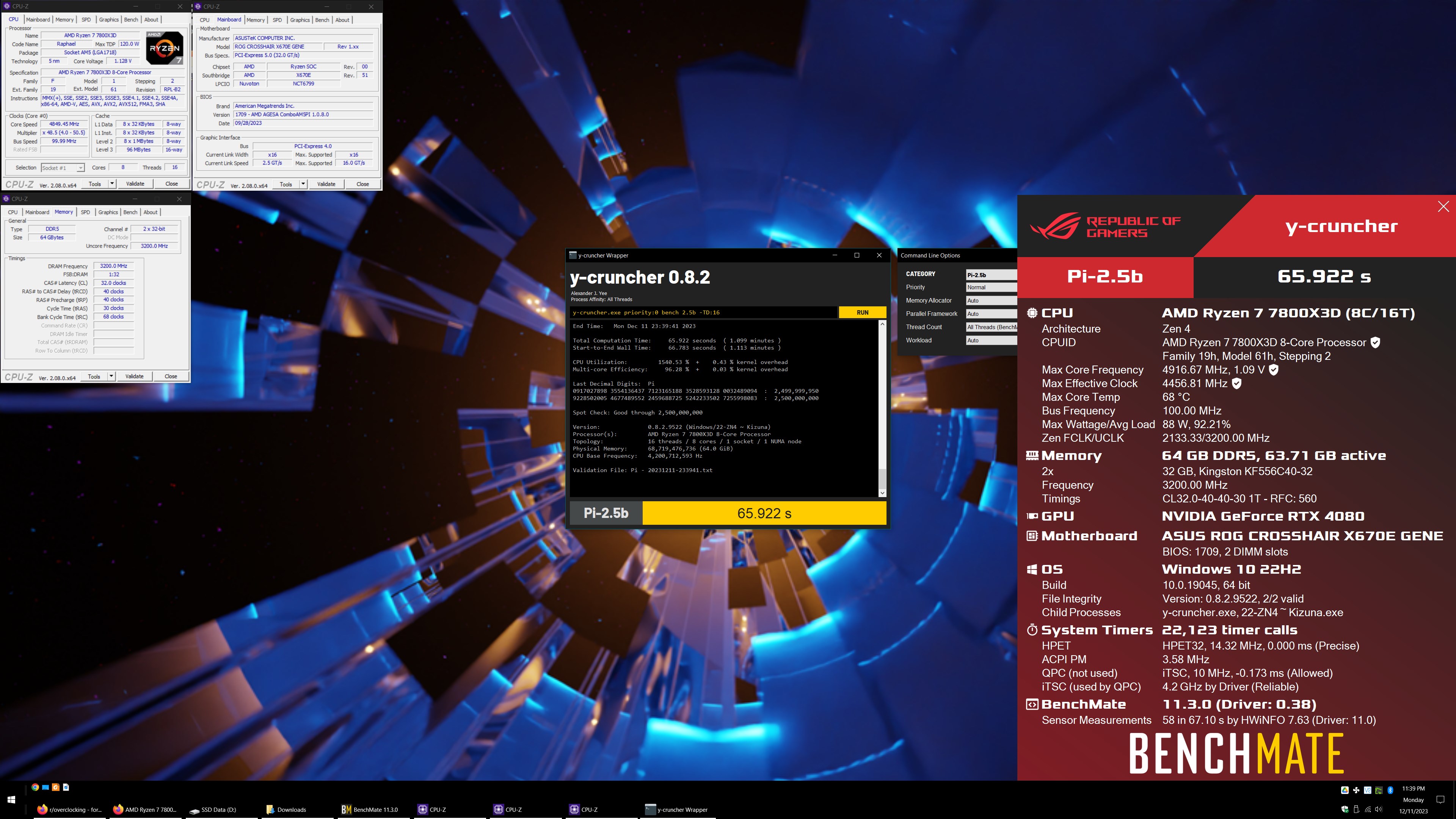Switch to Memory tab in CPU-Z CPU window

[64, 20]
